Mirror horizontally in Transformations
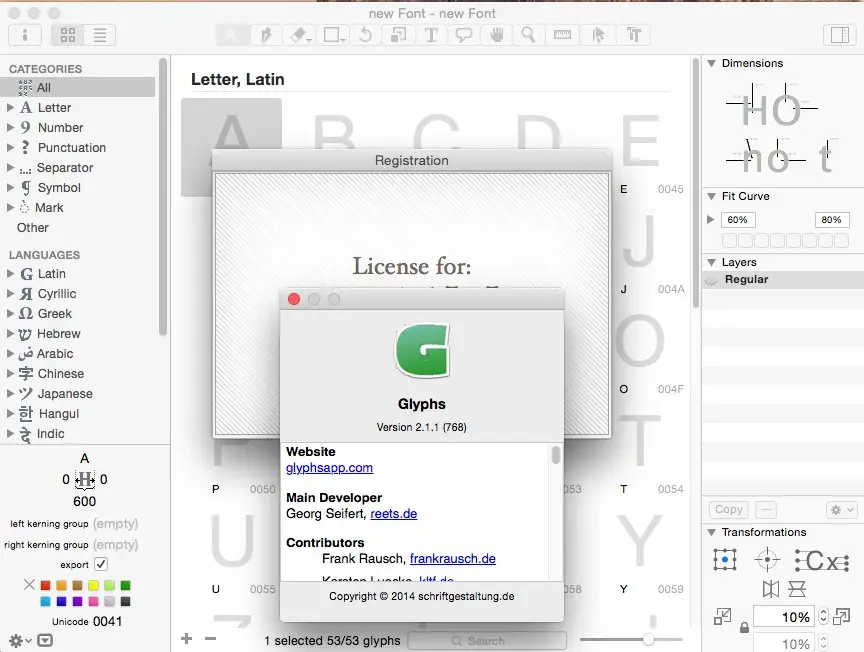The width and height of the screenshot is (864, 652). [x=771, y=589]
